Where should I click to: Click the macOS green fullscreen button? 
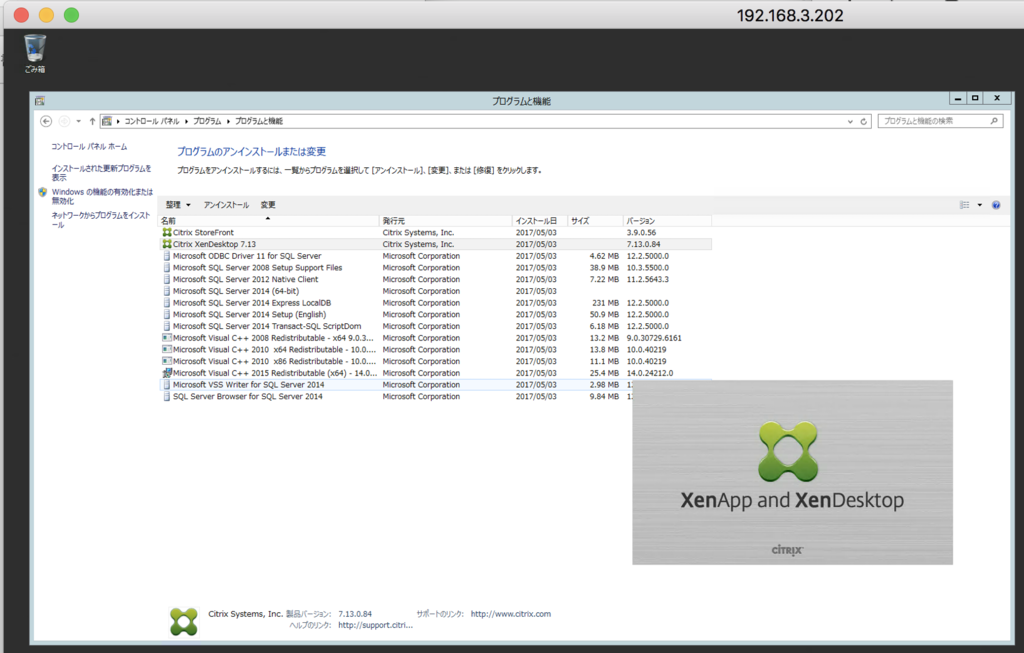click(72, 15)
